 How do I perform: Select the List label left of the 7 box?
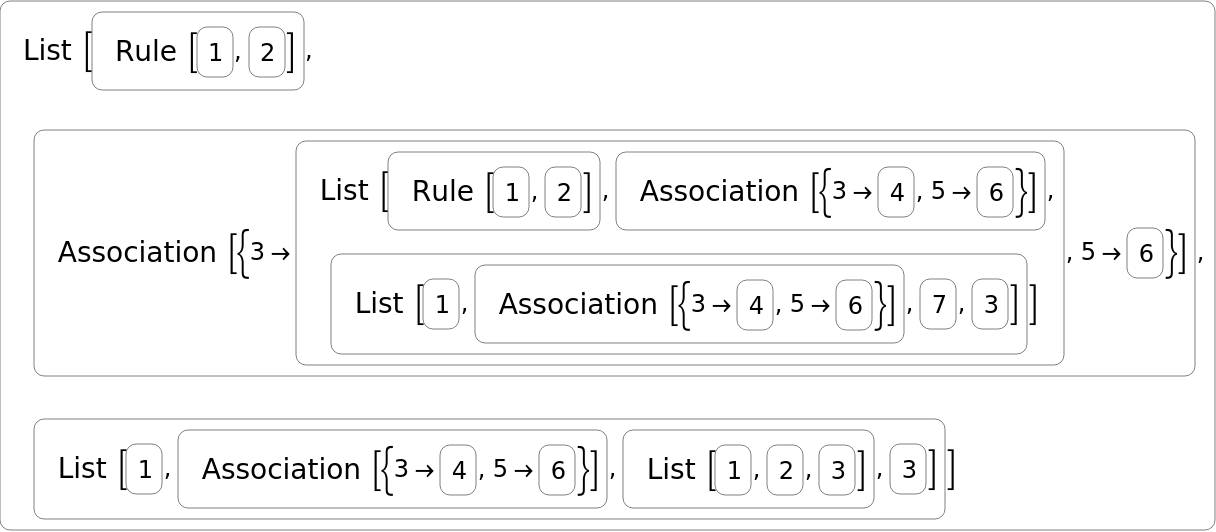click(379, 304)
